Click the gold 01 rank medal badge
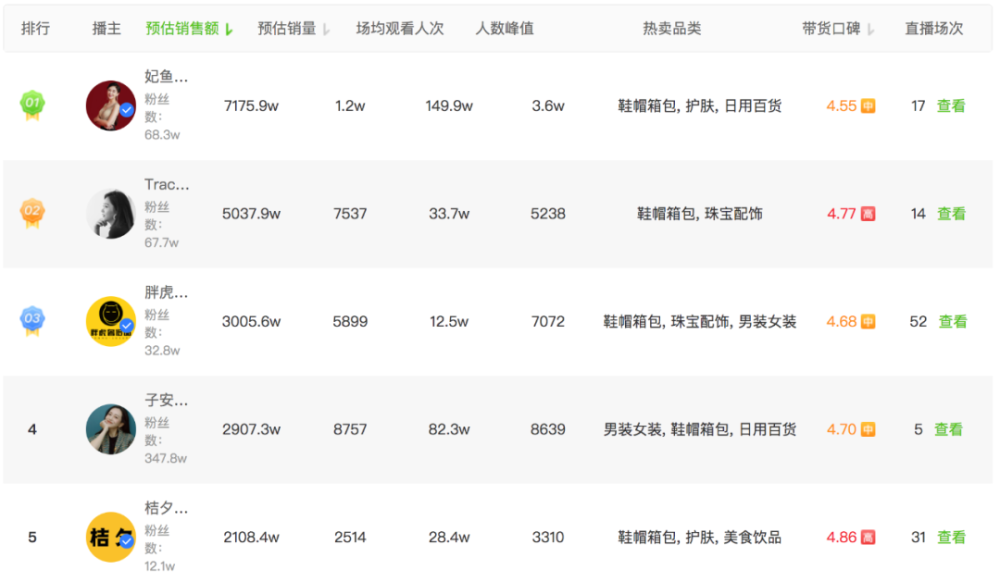1000x582 pixels. coord(32,105)
